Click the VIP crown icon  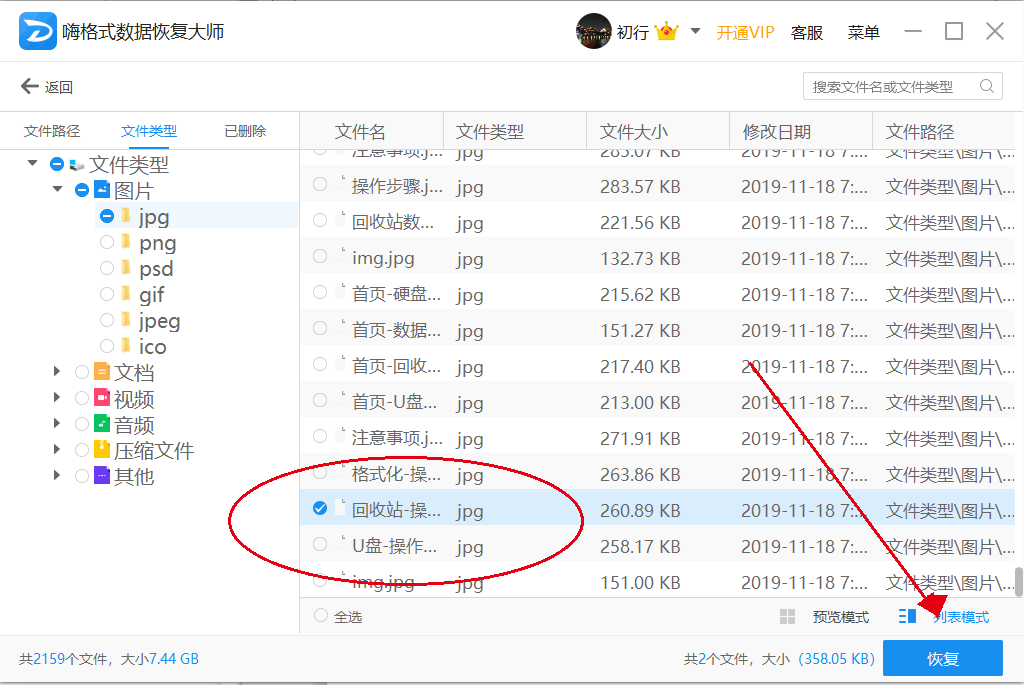click(x=666, y=31)
